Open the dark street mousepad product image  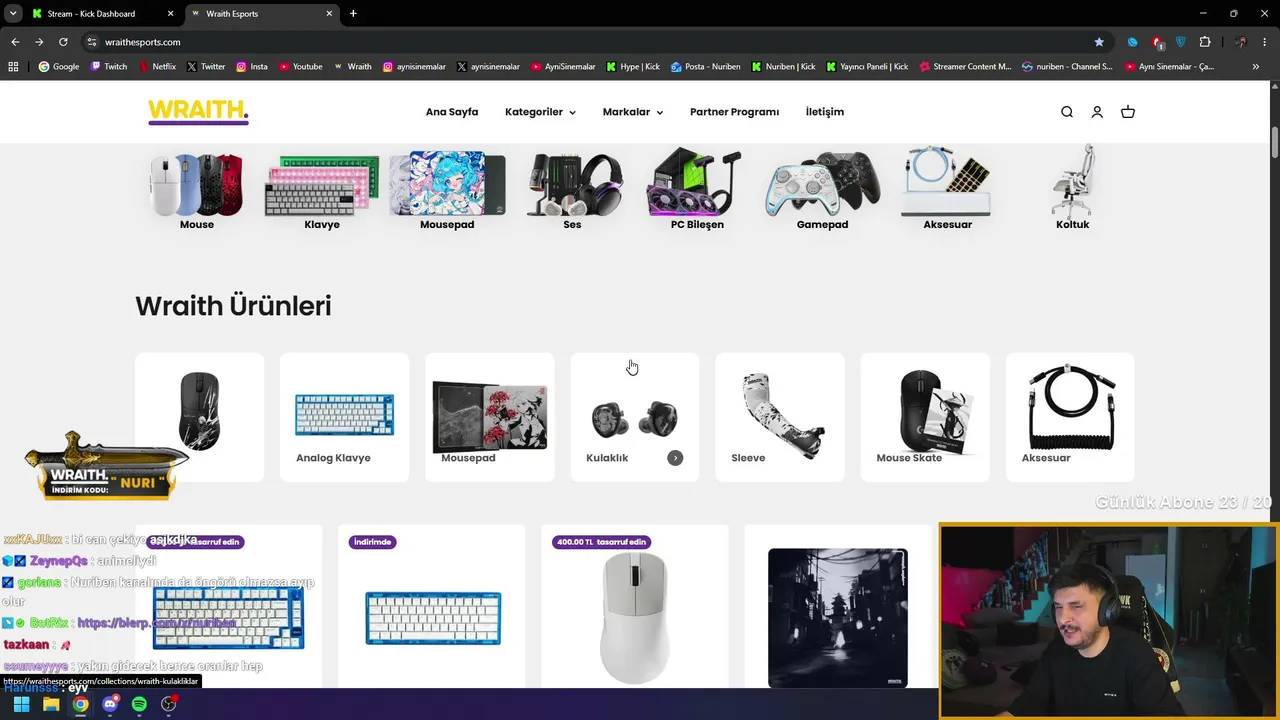838,617
